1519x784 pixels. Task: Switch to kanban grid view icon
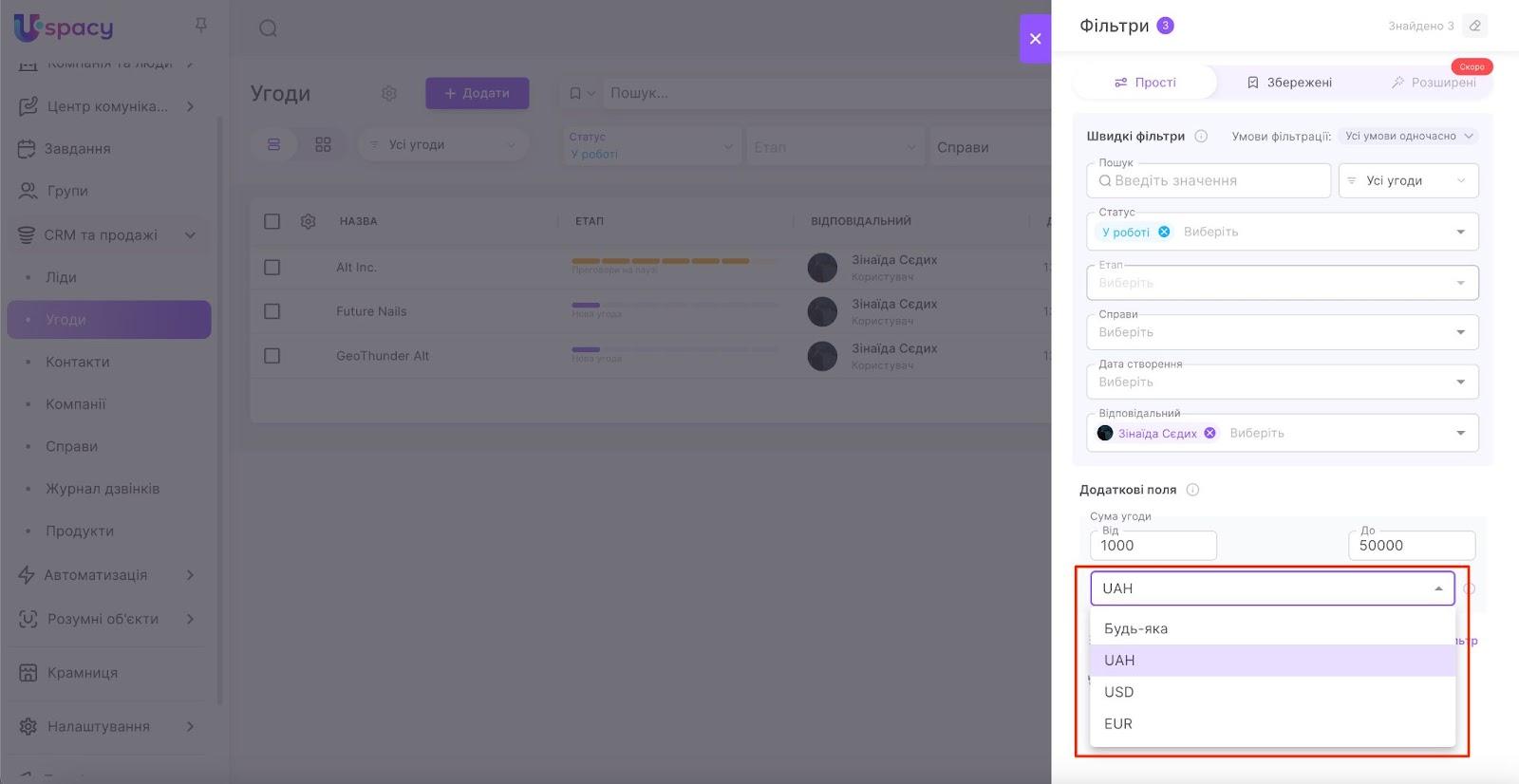point(323,144)
